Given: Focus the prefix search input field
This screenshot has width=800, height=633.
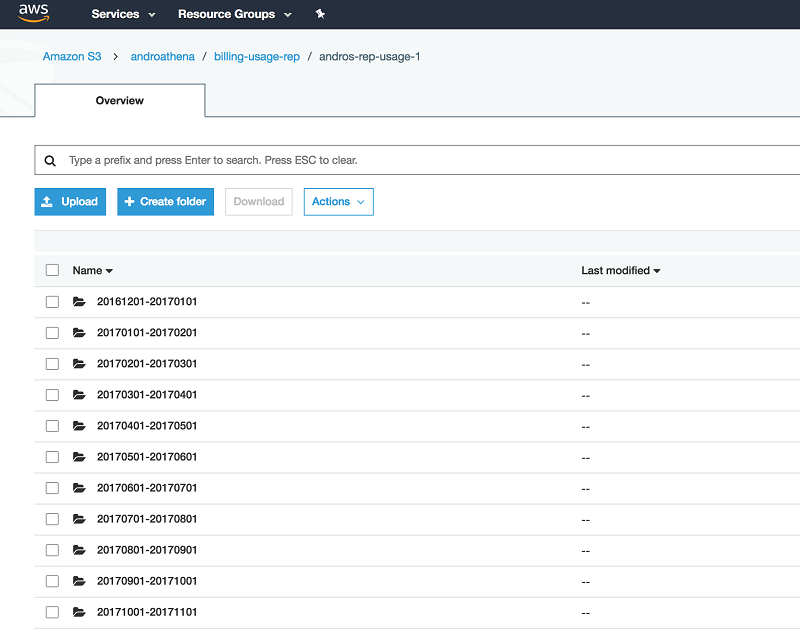Looking at the screenshot, I should pyautogui.click(x=417, y=160).
